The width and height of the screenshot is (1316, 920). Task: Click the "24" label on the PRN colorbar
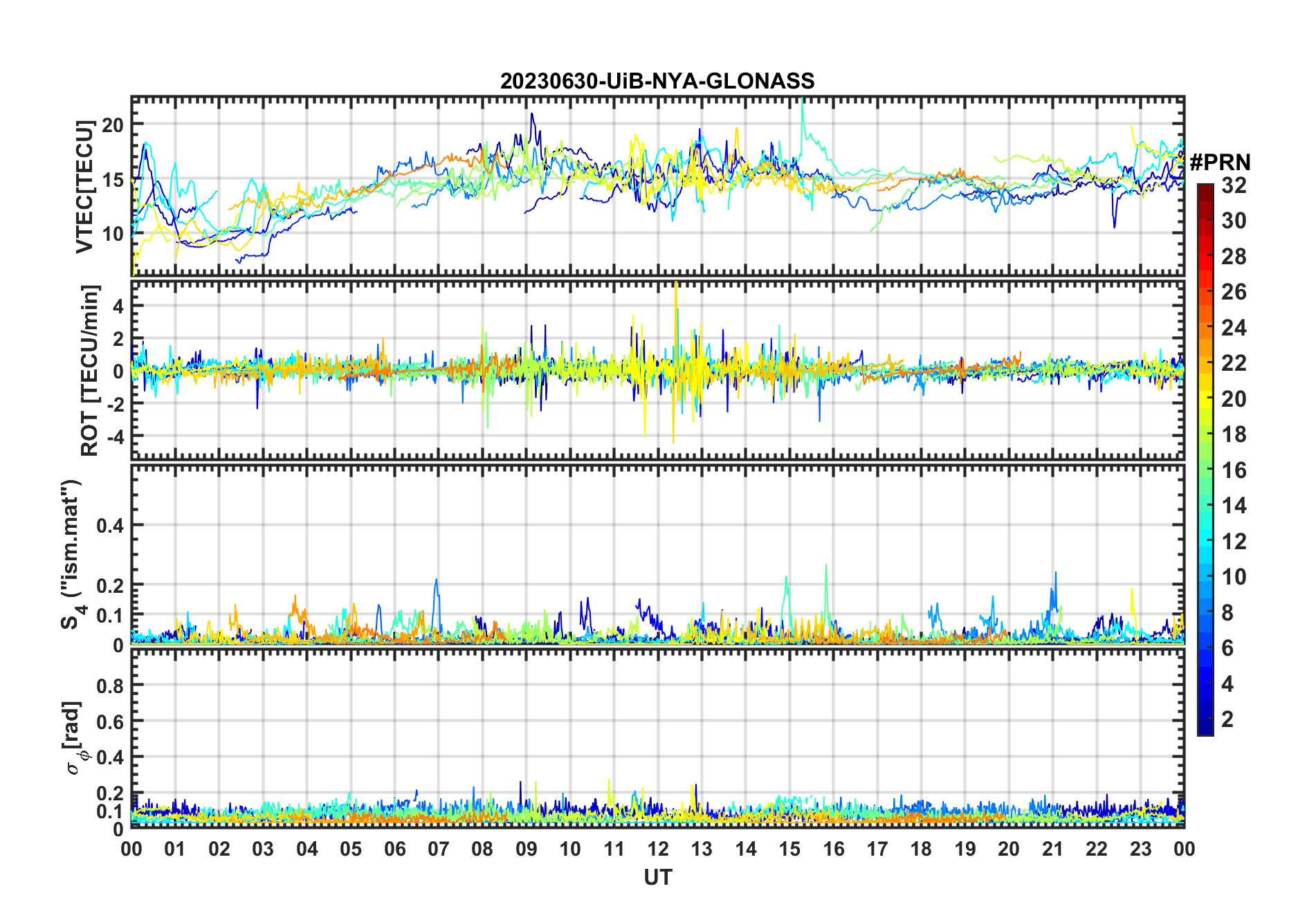point(1234,328)
